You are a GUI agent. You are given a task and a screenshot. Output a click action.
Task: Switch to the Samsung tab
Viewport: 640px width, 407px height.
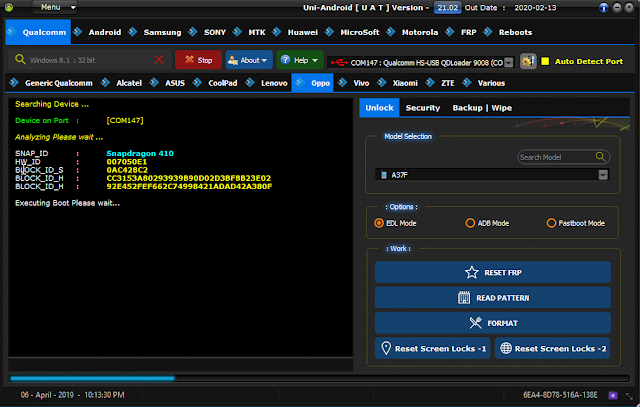coord(162,32)
